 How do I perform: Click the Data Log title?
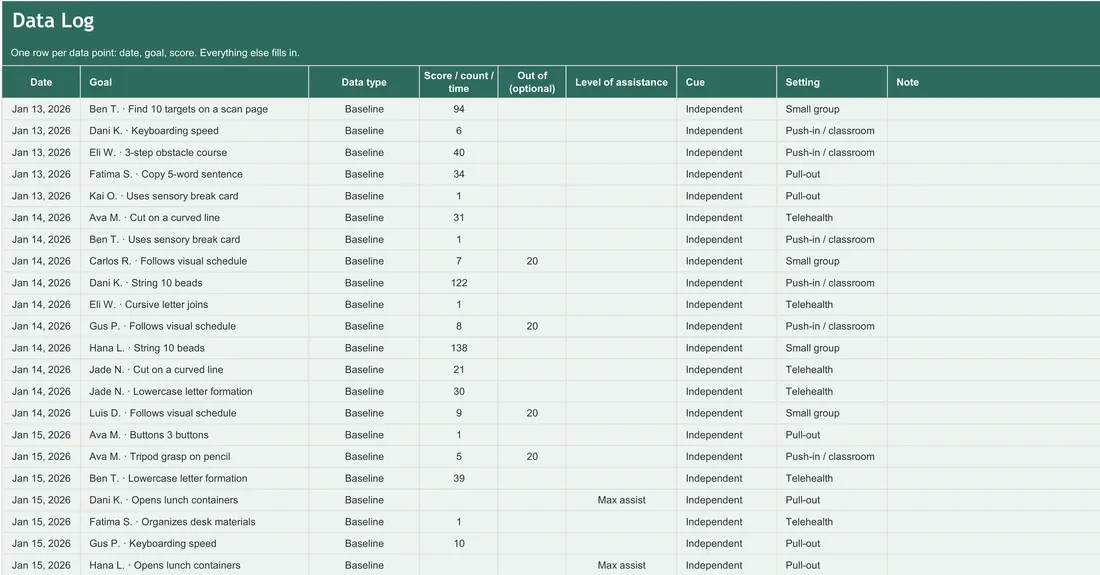click(x=53, y=21)
